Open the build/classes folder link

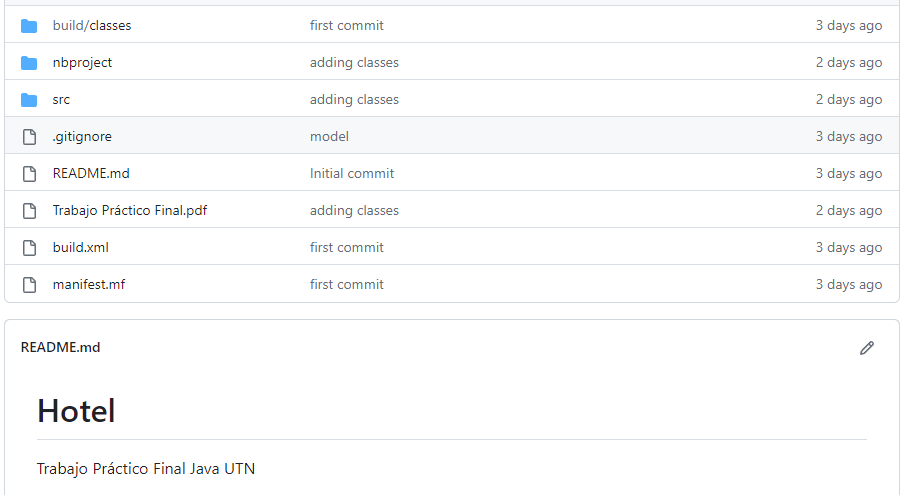coord(92,26)
